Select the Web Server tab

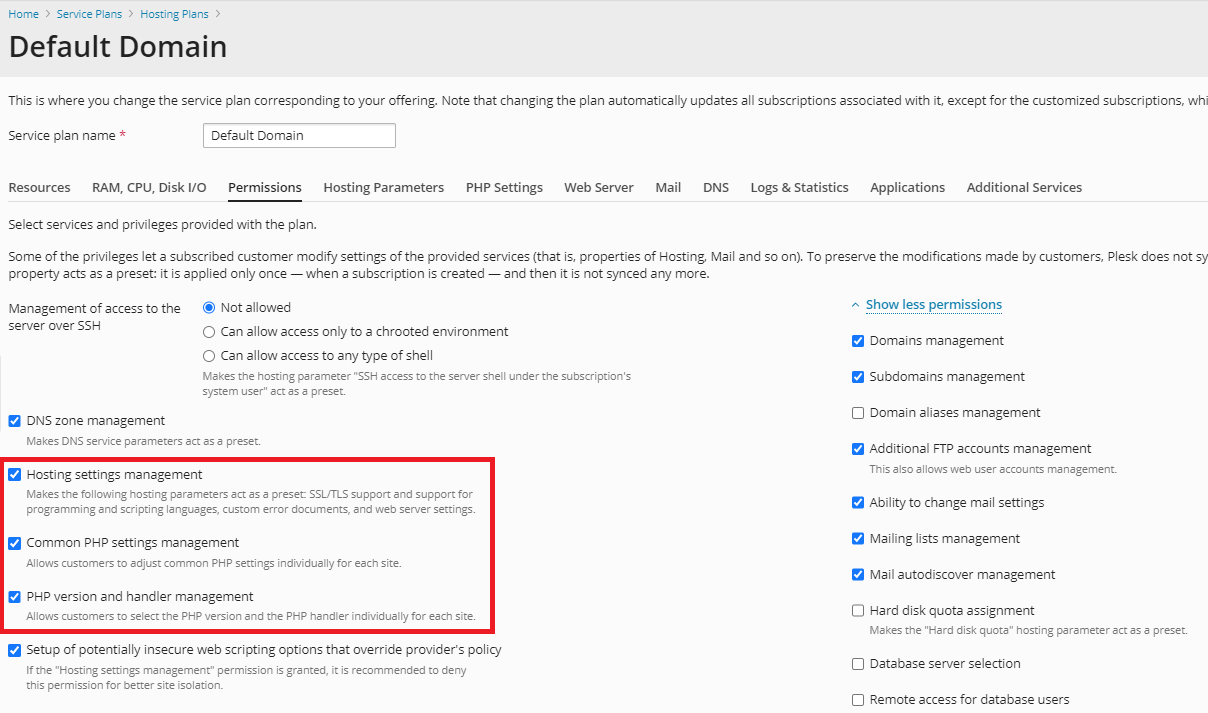pos(598,188)
